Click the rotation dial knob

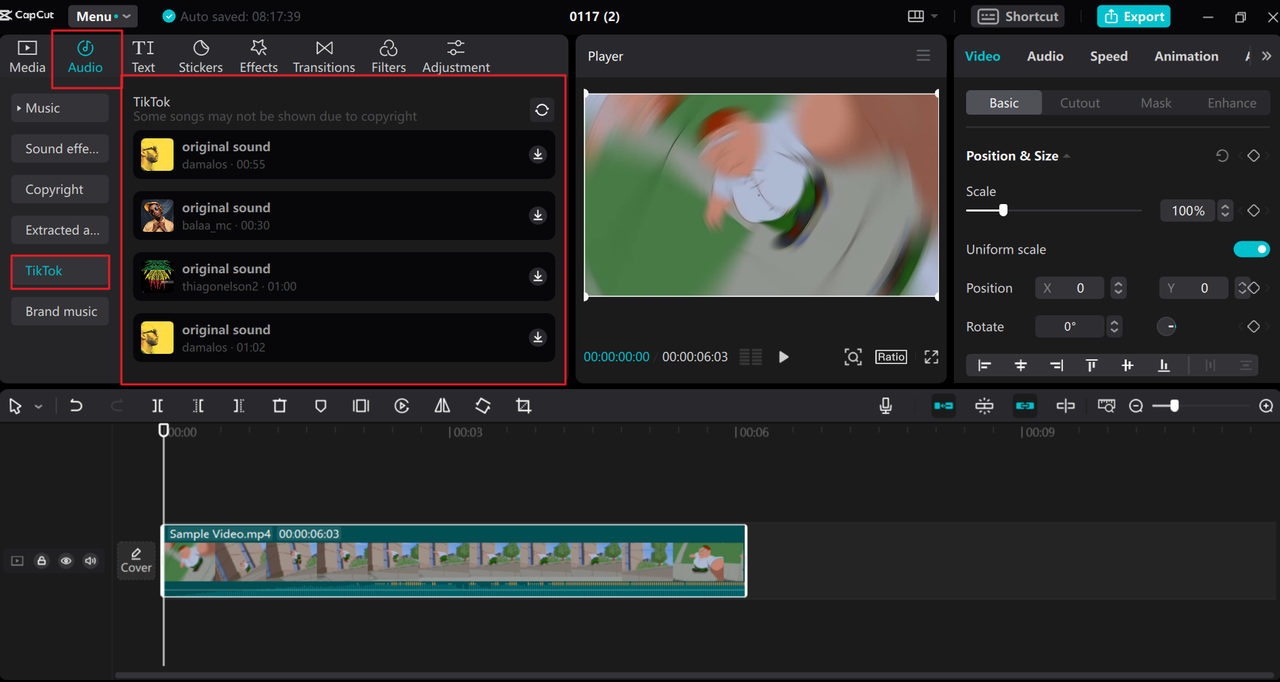coord(1166,327)
